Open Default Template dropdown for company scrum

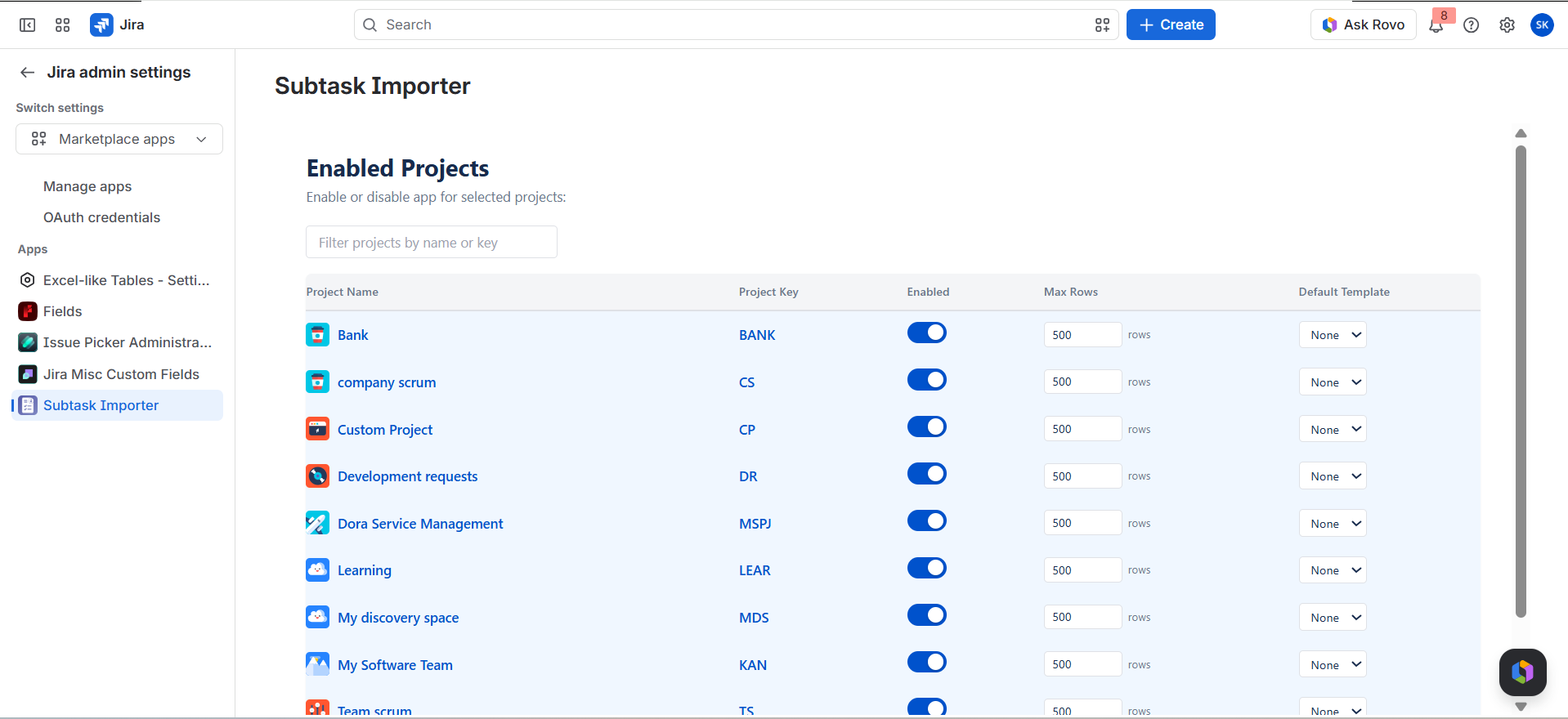pyautogui.click(x=1333, y=382)
